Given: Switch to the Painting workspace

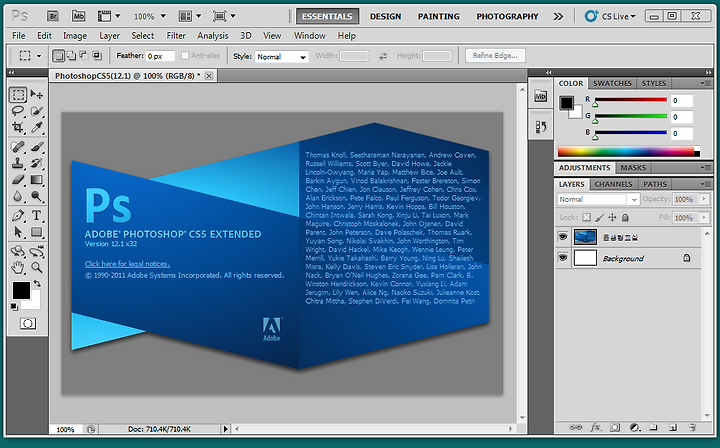Looking at the screenshot, I should 438,16.
